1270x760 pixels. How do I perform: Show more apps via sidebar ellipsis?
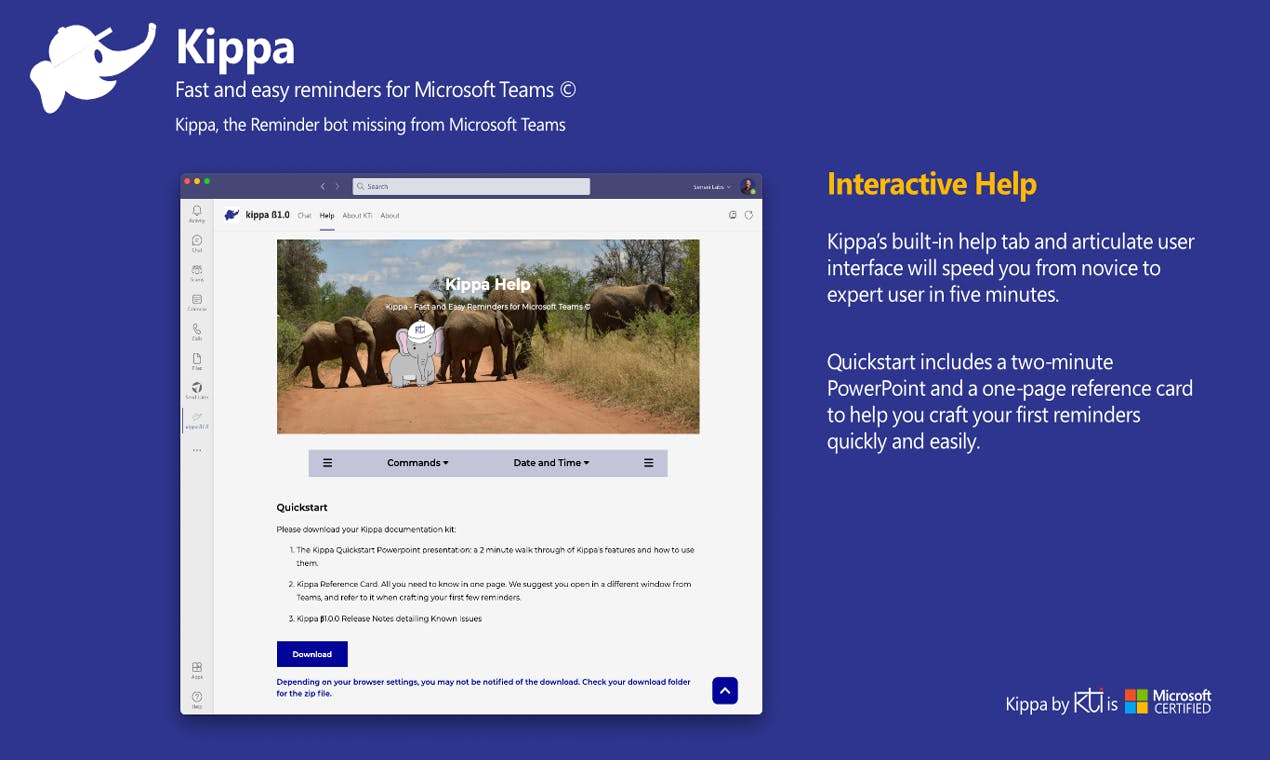point(197,450)
